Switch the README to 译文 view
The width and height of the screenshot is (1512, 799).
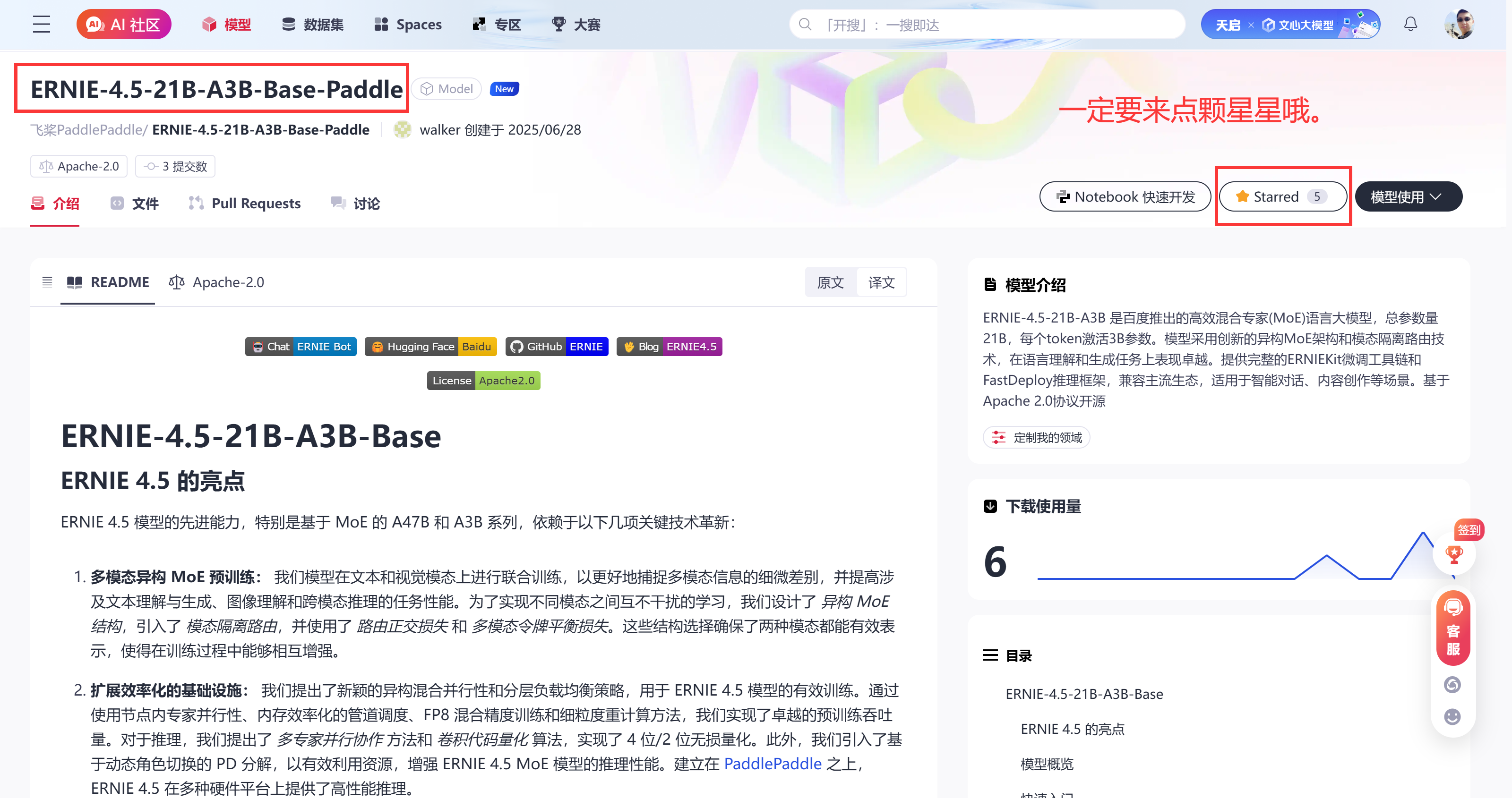881,282
